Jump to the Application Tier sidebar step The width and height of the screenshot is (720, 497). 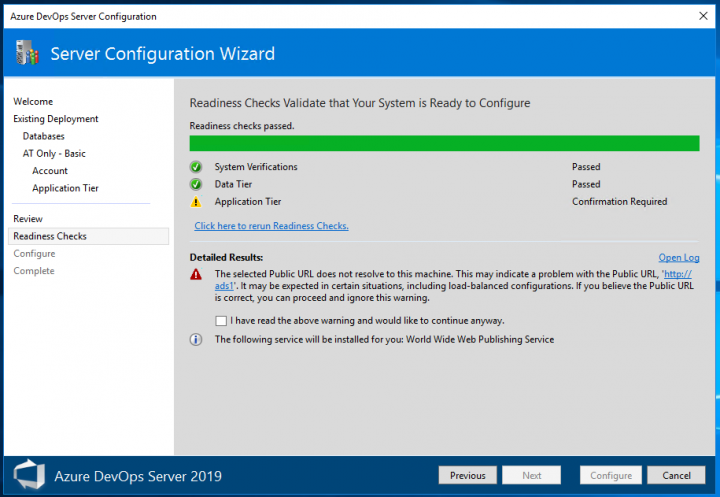[x=65, y=188]
